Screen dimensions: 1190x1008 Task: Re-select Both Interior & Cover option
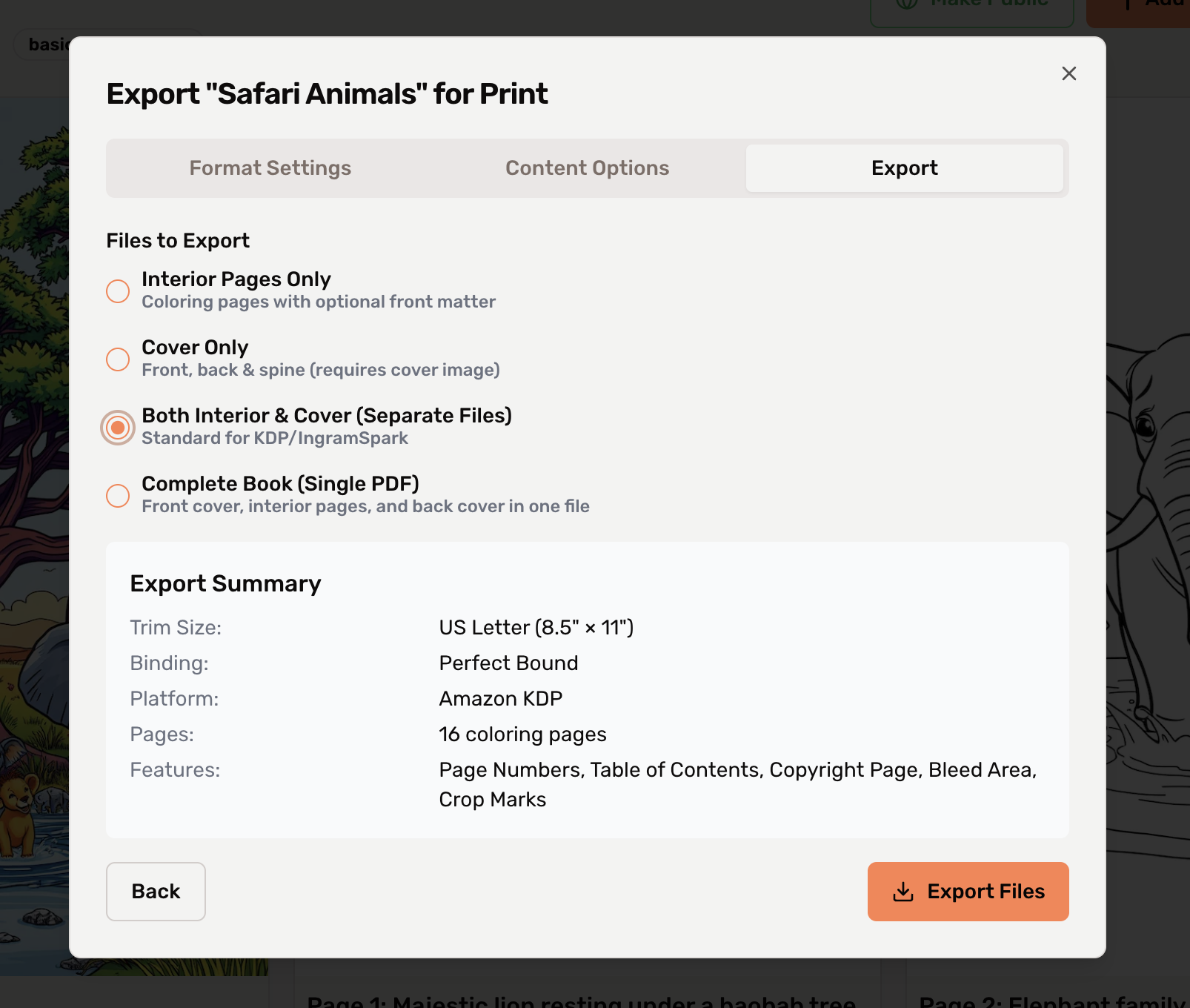coord(117,428)
